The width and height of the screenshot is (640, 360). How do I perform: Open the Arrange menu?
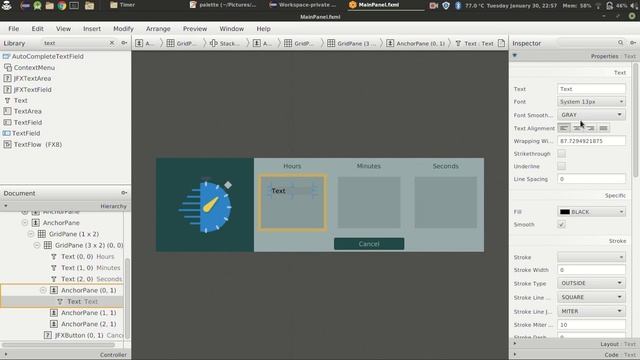coord(158,29)
